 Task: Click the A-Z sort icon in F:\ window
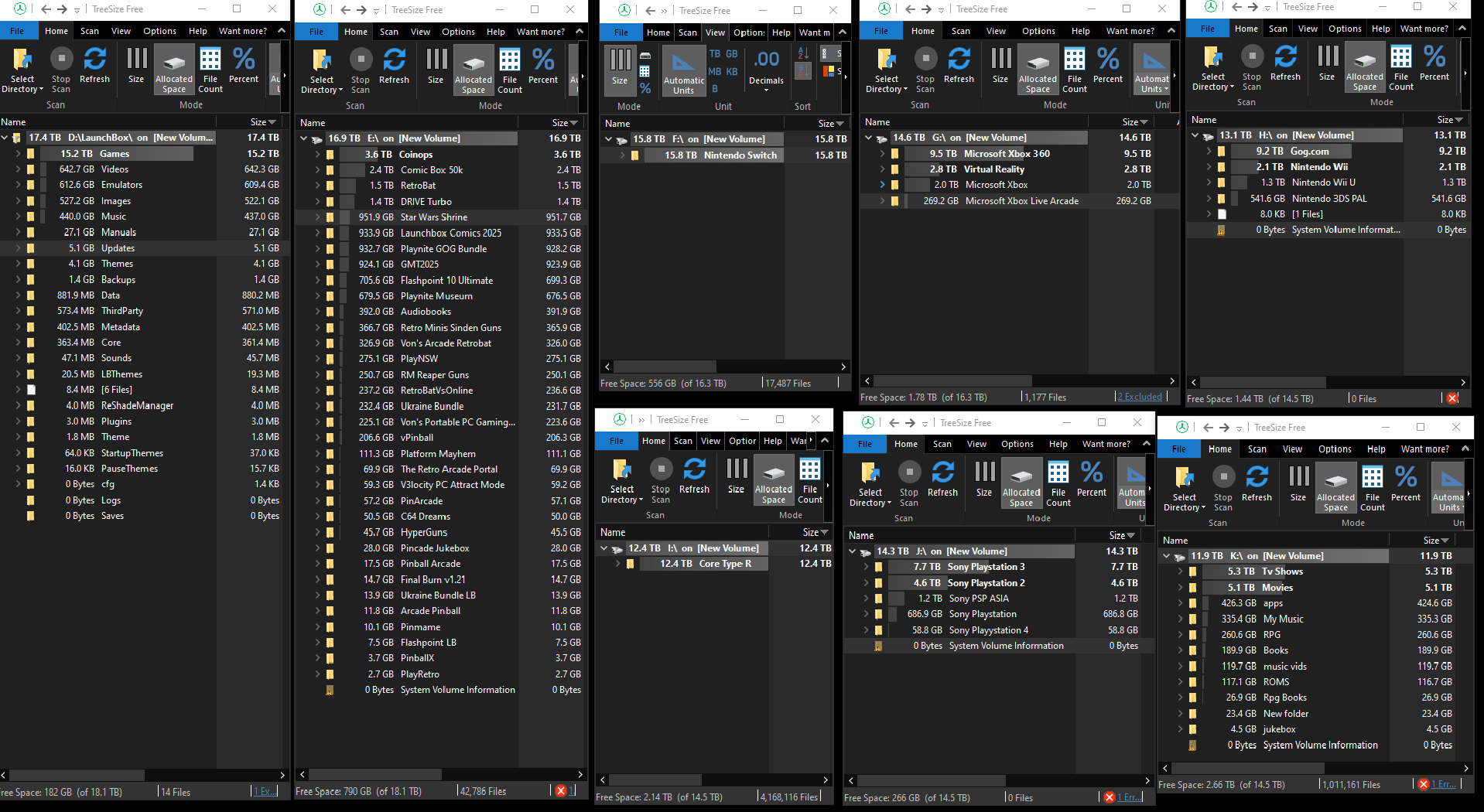click(803, 53)
